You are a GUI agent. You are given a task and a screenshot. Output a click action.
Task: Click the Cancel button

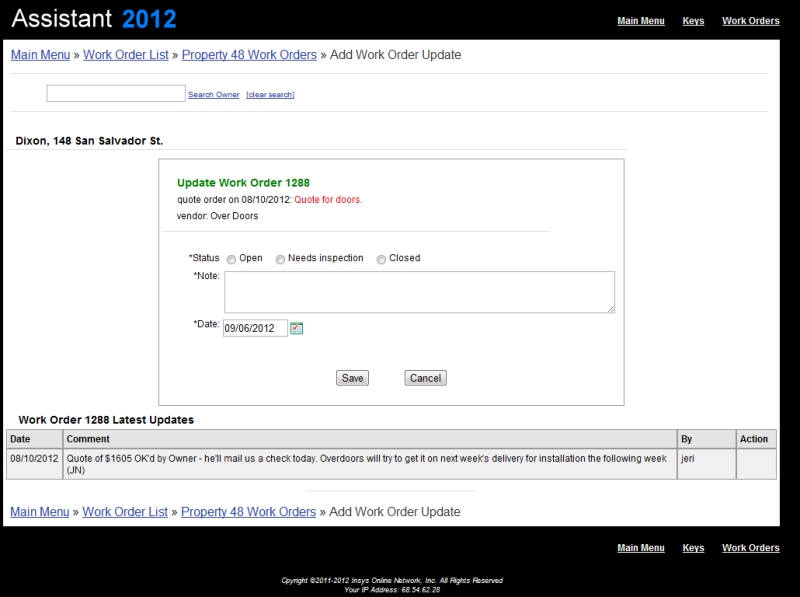click(x=426, y=378)
